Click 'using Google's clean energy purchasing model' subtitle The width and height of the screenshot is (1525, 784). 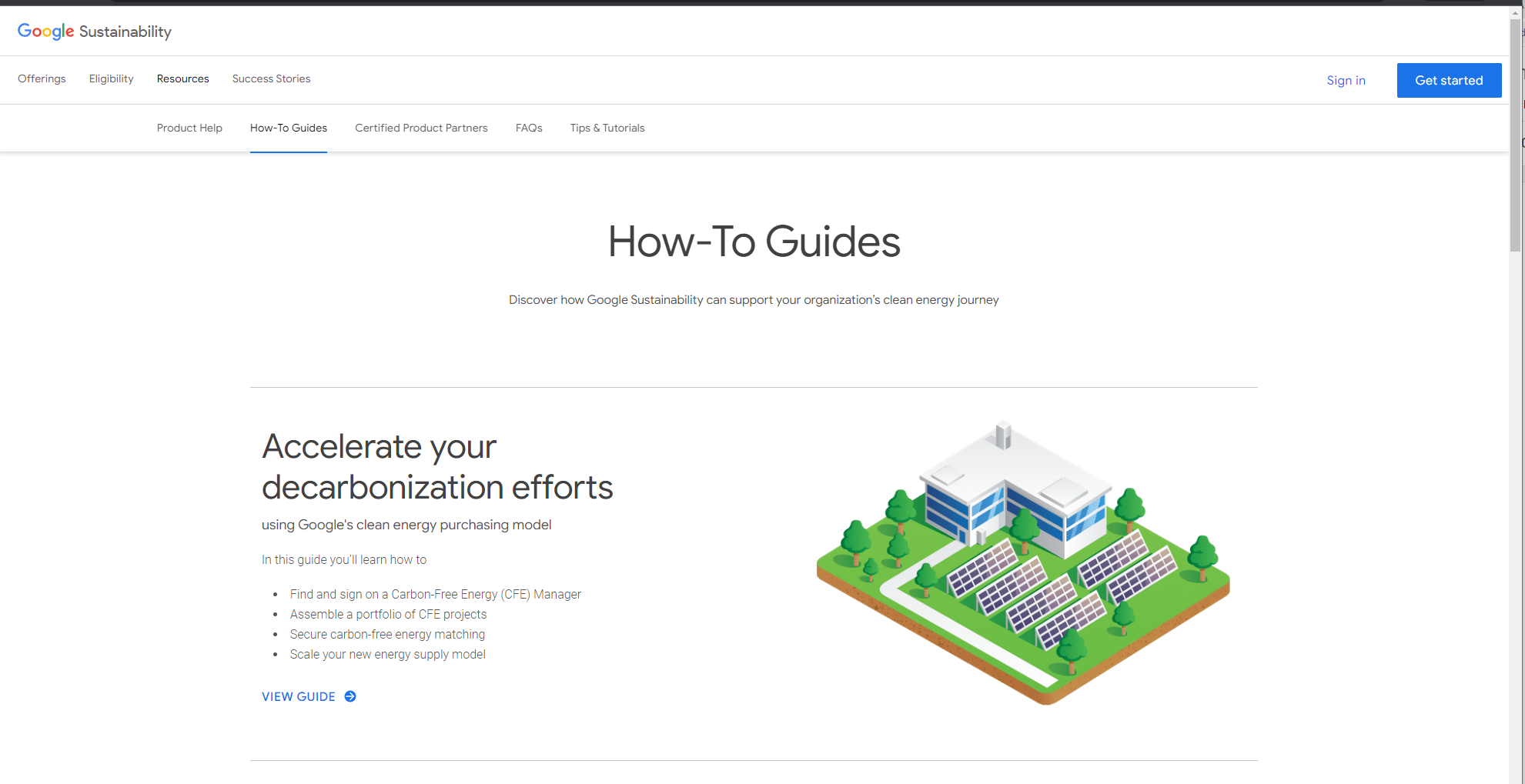[x=406, y=525]
